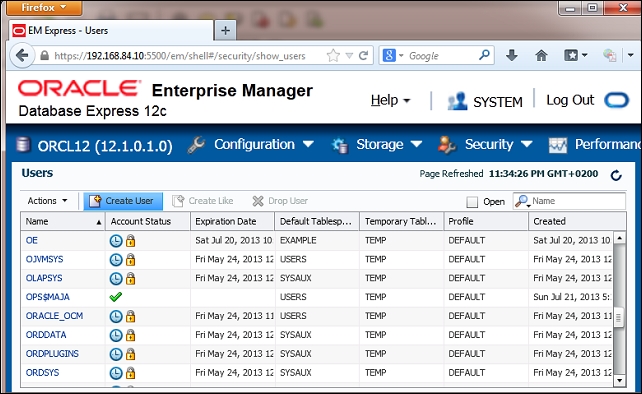The width and height of the screenshot is (642, 394).
Task: Open the Security menu
Action: coord(498,145)
